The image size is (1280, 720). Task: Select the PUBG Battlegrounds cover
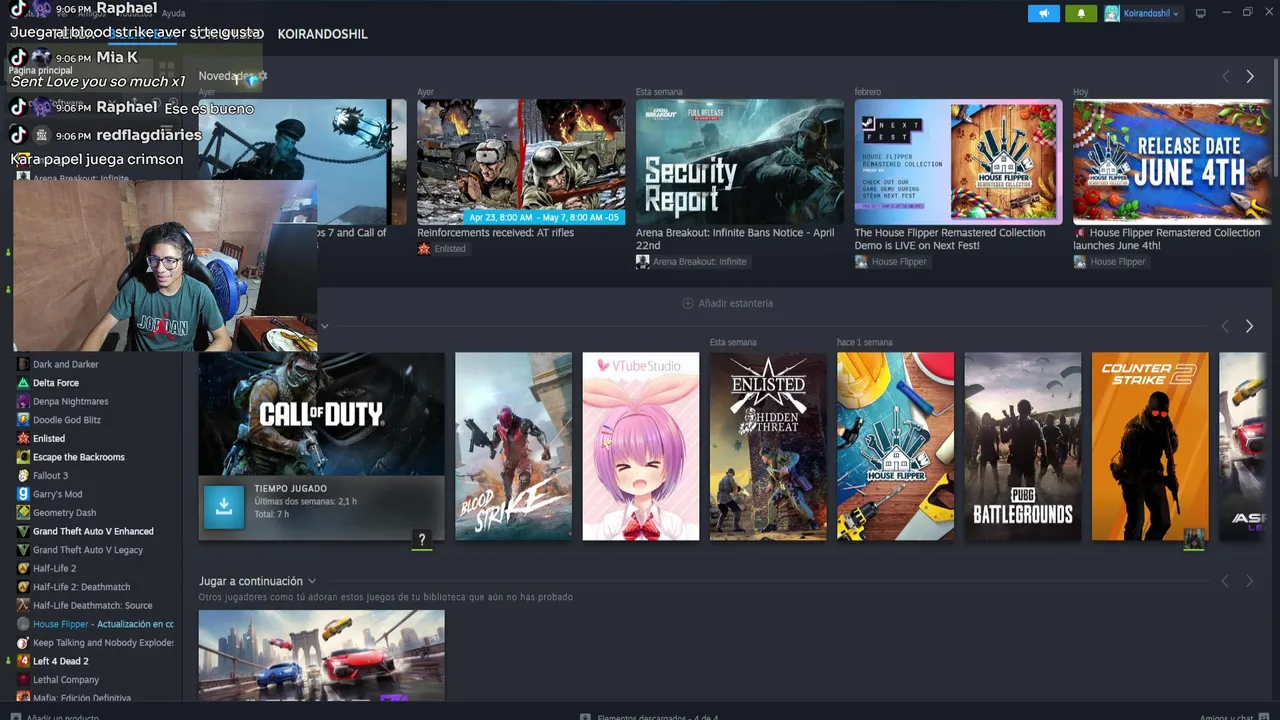tap(1023, 446)
